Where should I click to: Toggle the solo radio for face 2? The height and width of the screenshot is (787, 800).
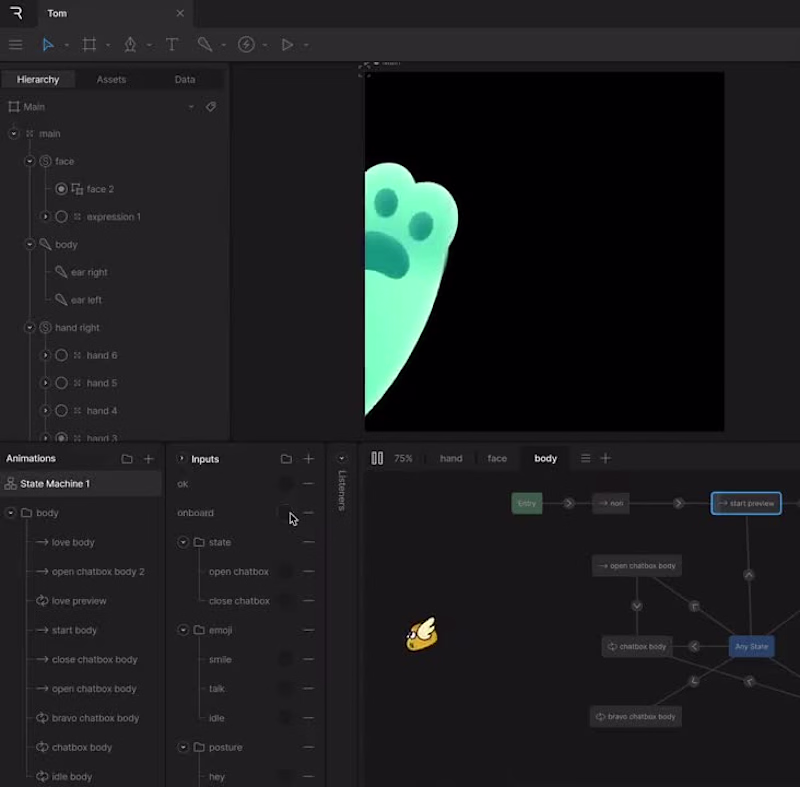[x=61, y=189]
